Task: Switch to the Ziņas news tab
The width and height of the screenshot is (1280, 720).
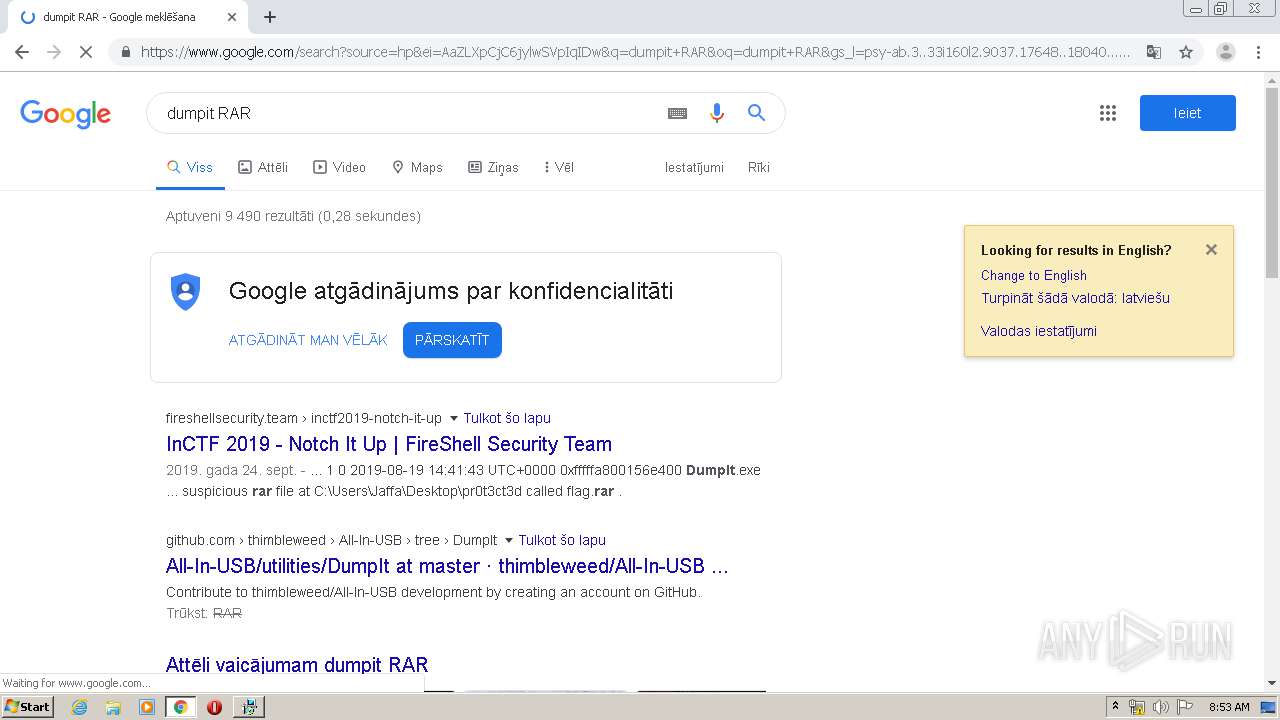Action: click(493, 167)
